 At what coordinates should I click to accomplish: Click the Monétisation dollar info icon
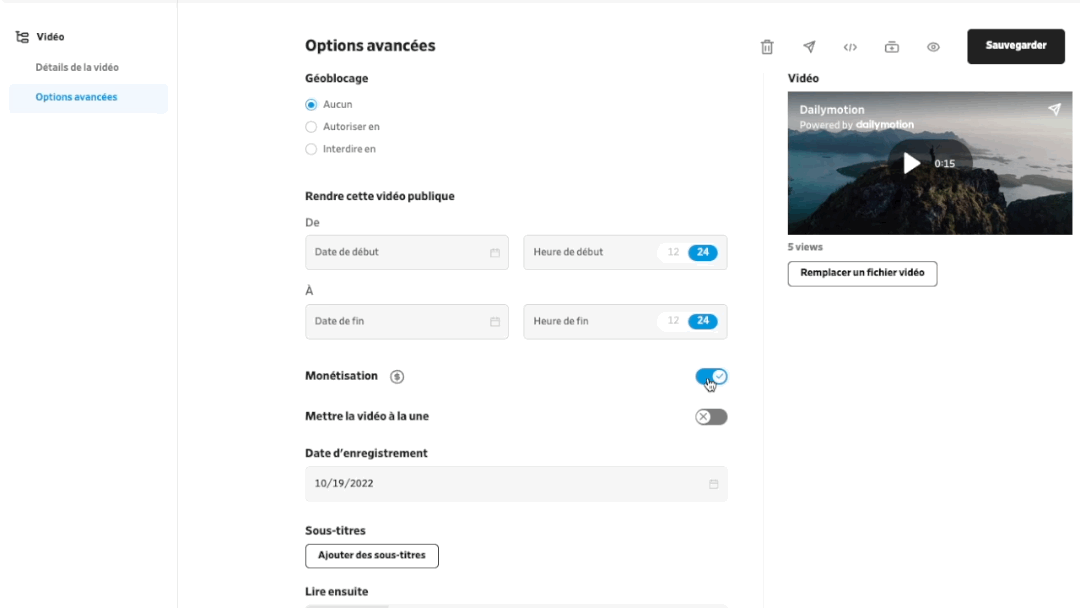pyautogui.click(x=397, y=377)
